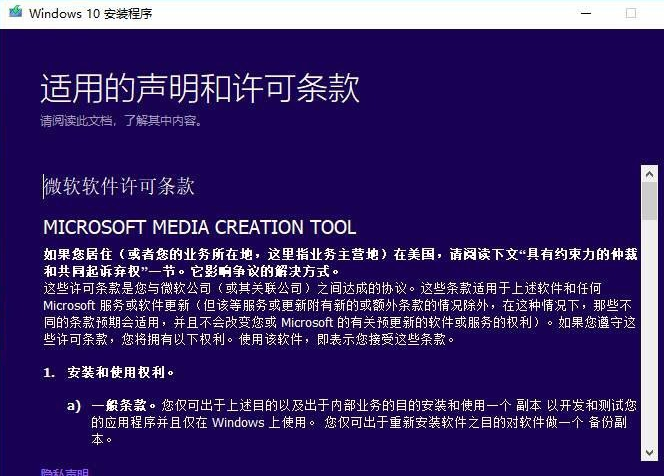Click the license text scrollbar thumb
Screen dimensions: 664x476
coord(649,200)
